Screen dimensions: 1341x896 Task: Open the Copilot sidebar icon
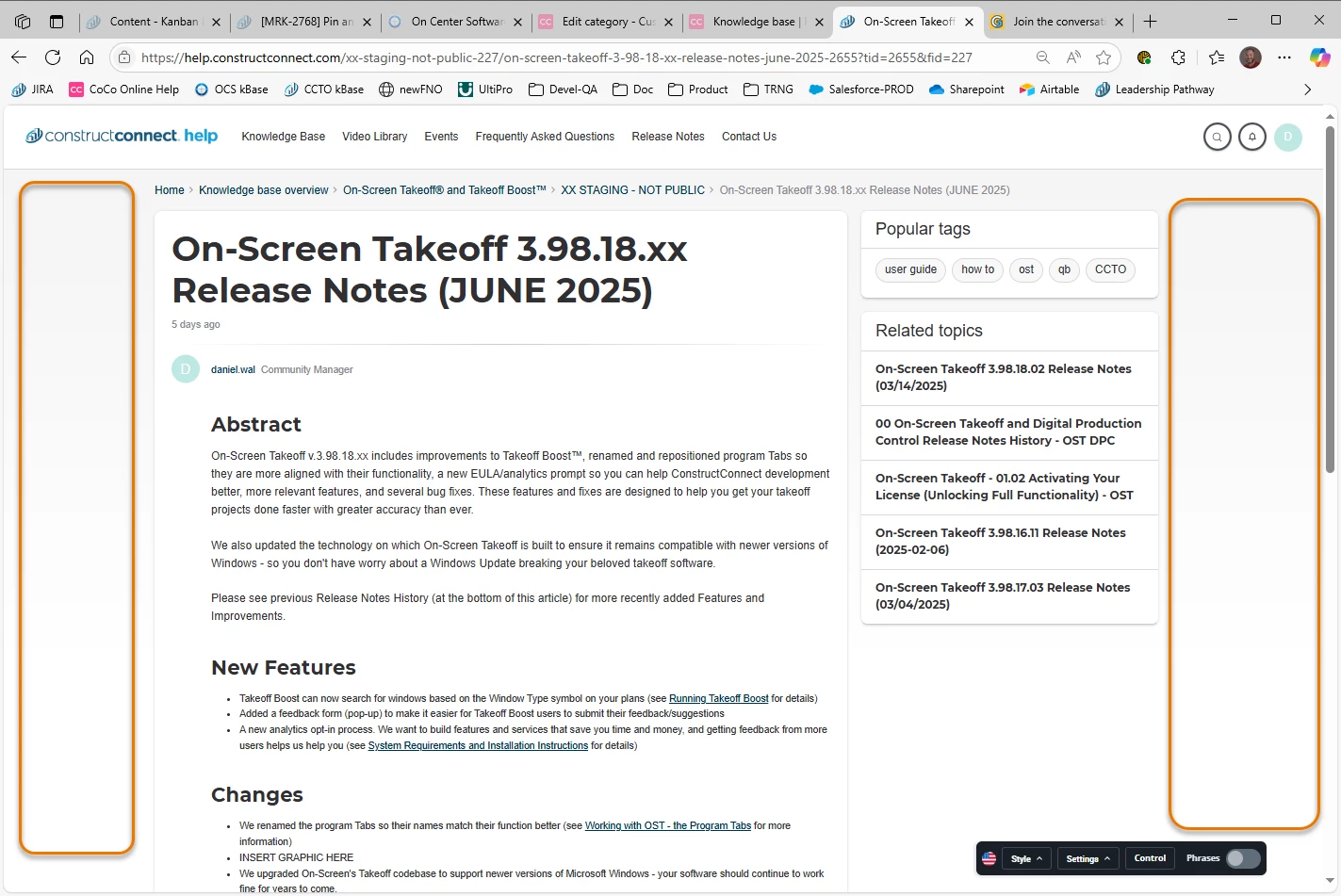[1319, 57]
